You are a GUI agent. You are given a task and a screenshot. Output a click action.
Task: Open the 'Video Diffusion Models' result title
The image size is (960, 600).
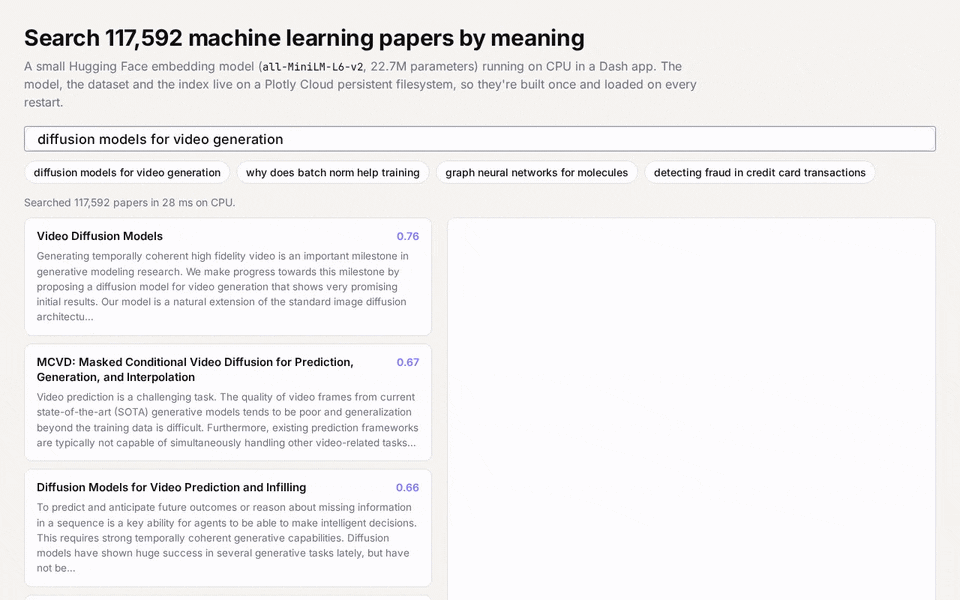coord(100,236)
